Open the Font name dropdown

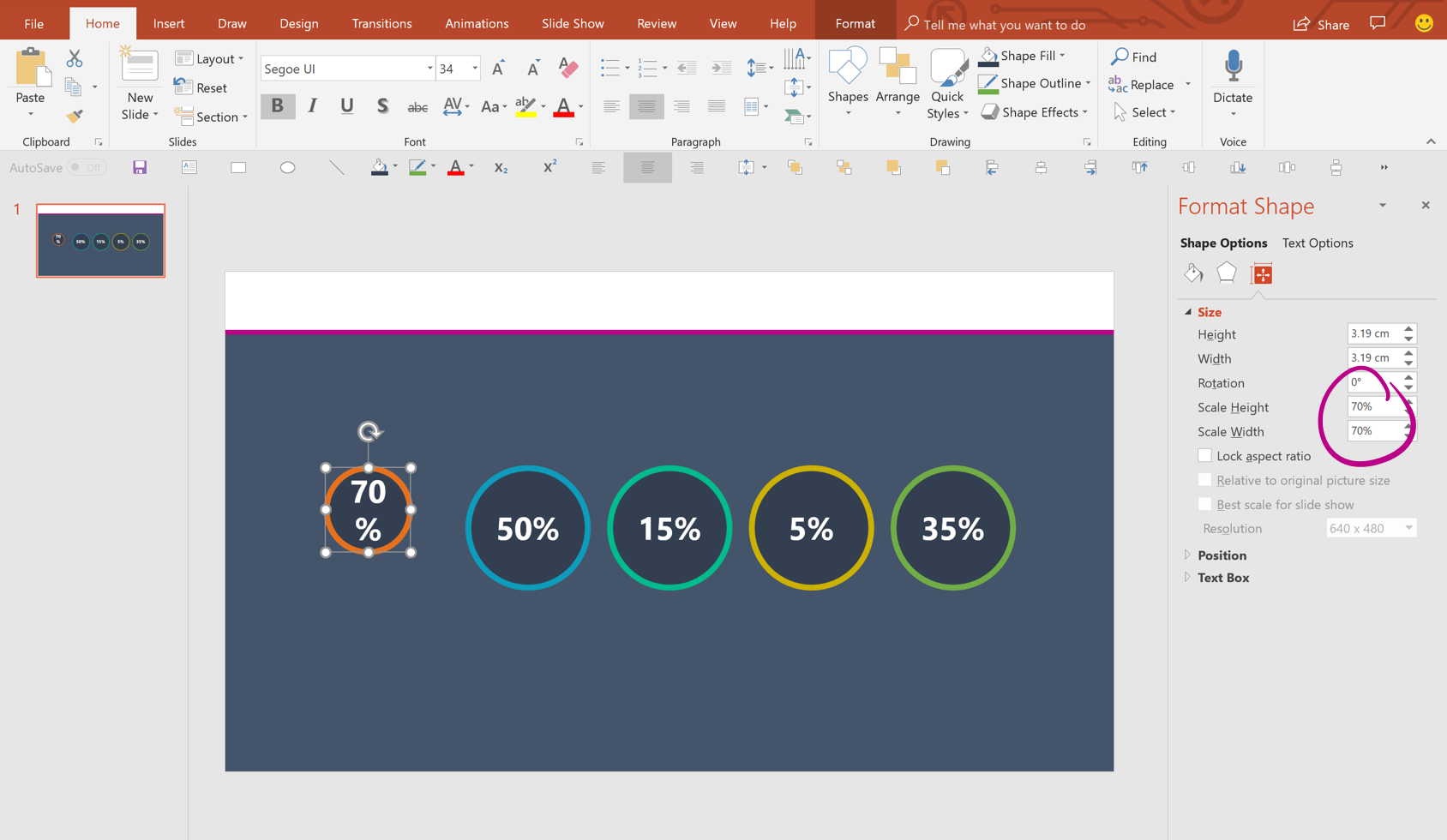[429, 69]
